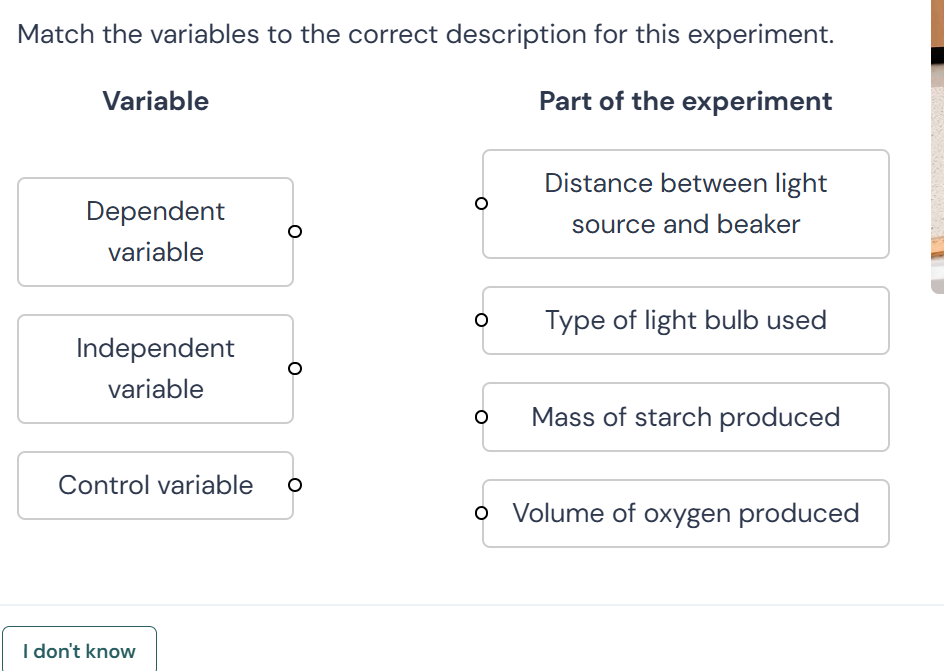Click the dot next to Type of light bulb used
944x671 pixels.
point(483,320)
